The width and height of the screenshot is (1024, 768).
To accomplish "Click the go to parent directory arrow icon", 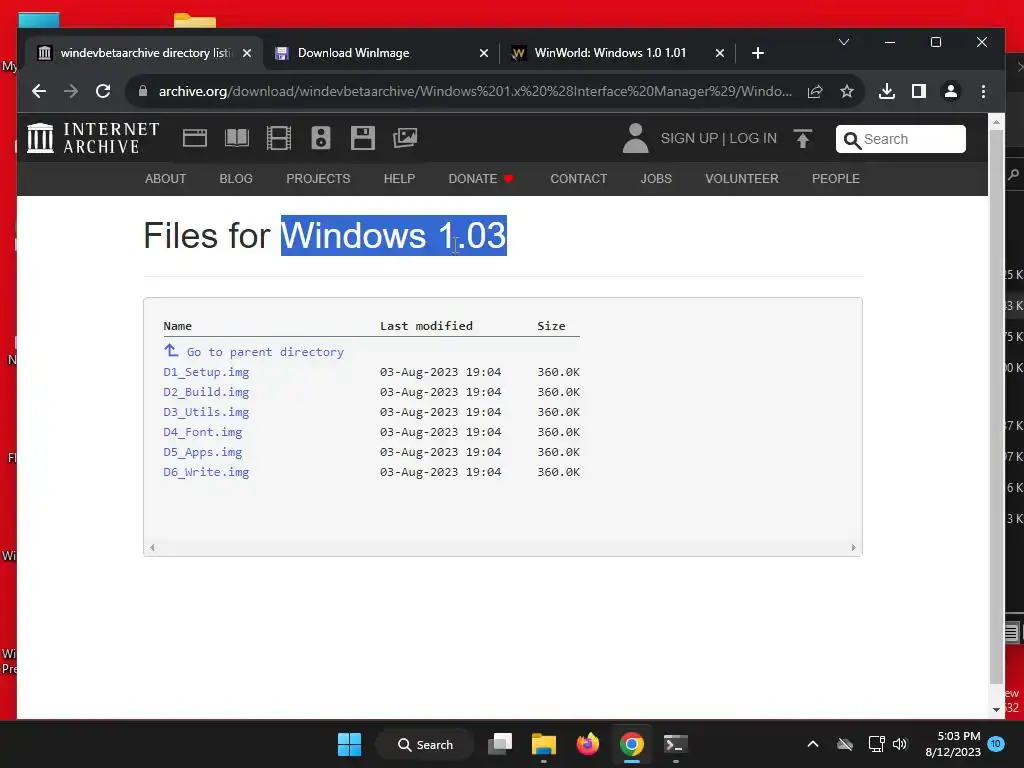I will (171, 351).
